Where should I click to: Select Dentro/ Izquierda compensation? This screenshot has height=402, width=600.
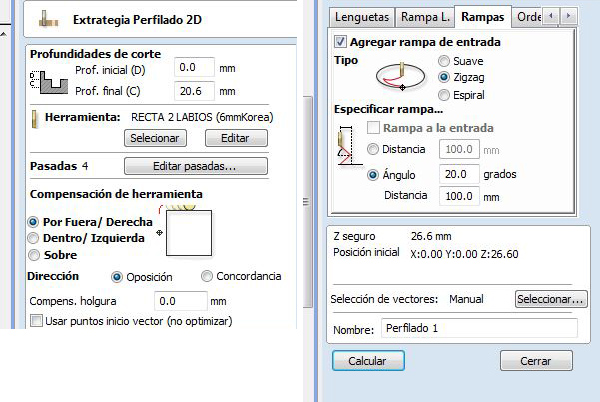(x=33, y=238)
